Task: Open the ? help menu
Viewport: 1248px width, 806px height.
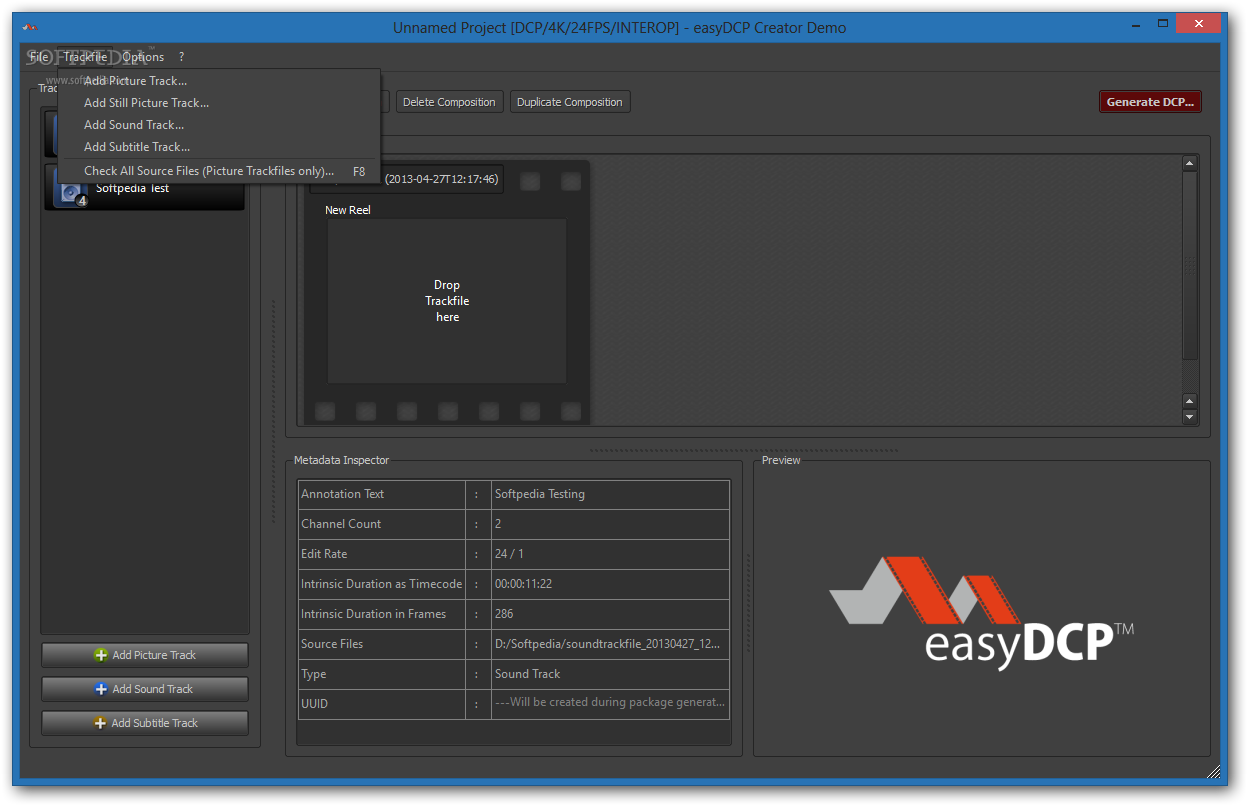Action: click(x=181, y=57)
